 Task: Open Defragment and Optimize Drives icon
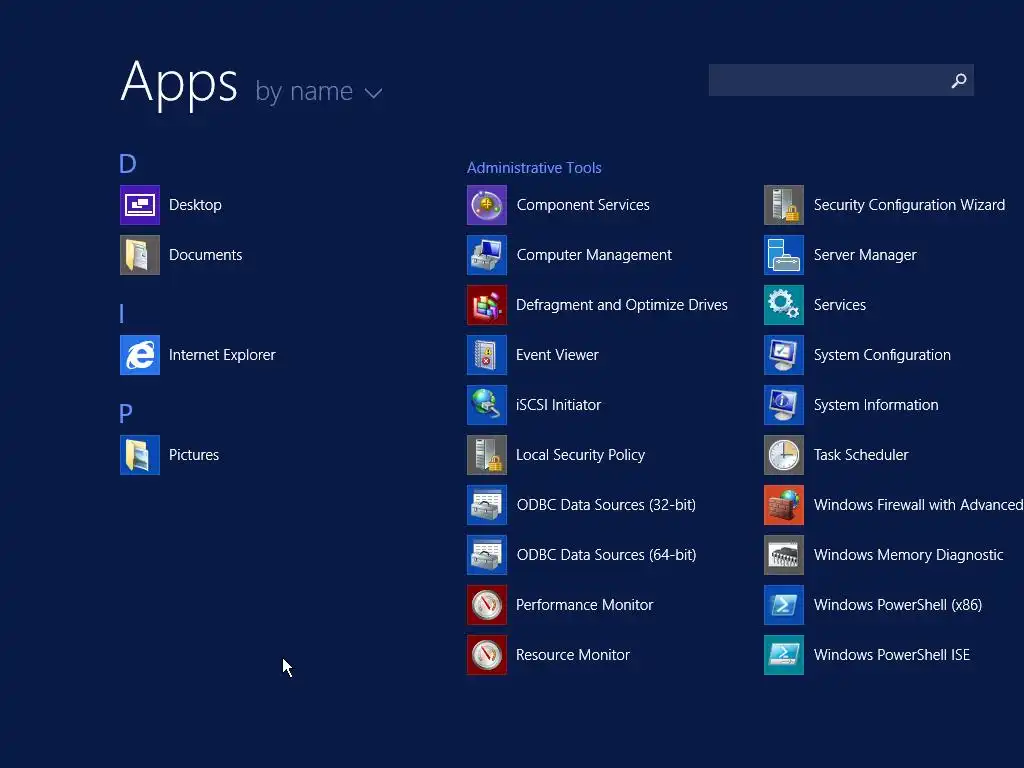pyautogui.click(x=487, y=305)
